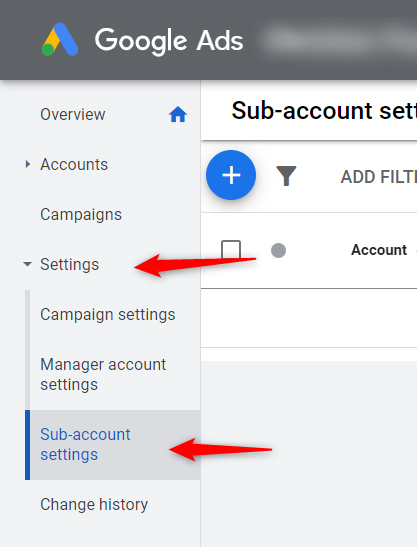The width and height of the screenshot is (417, 547).
Task: Sort by the Account column header
Action: click(x=379, y=250)
